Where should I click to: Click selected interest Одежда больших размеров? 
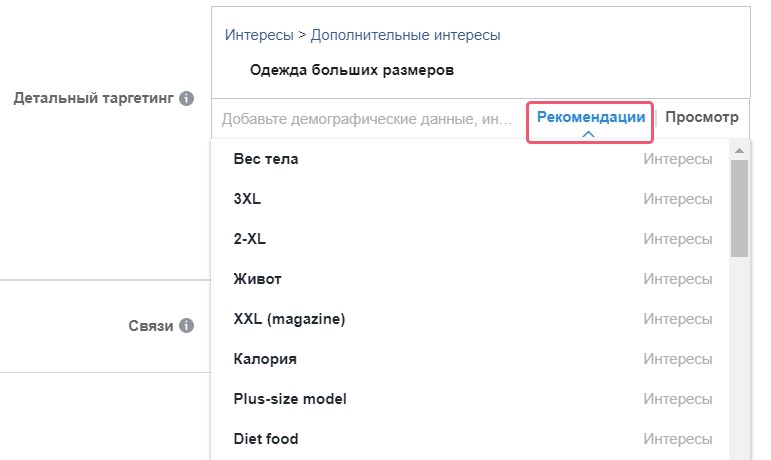[352, 70]
